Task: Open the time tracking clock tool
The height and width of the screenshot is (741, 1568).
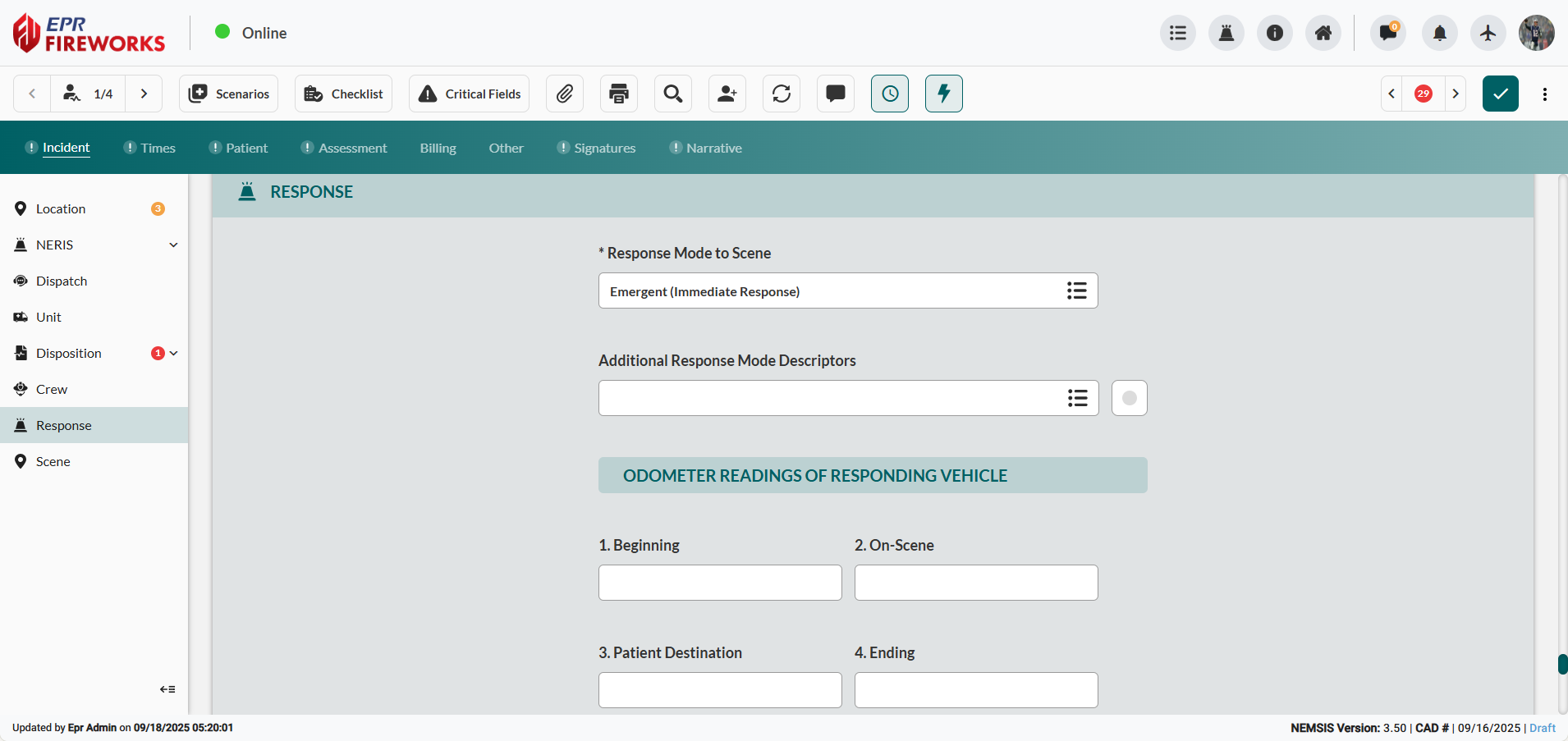Action: pyautogui.click(x=890, y=94)
